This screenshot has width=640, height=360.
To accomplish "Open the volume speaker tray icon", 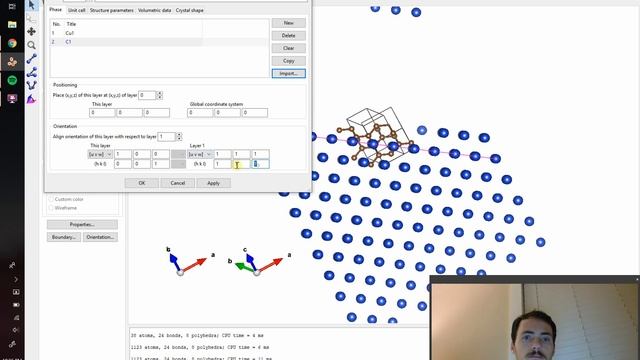I will 16,330.
